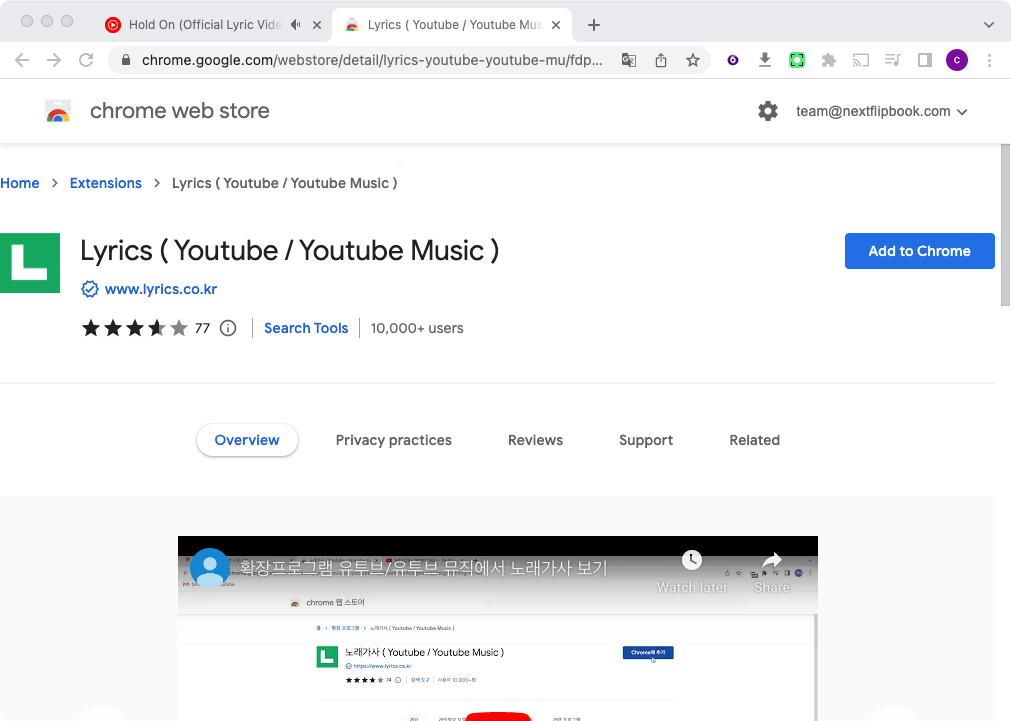Screen dimensions: 1011x721
Task: Mute the Hold On tab audio indicator
Action: click(295, 24)
